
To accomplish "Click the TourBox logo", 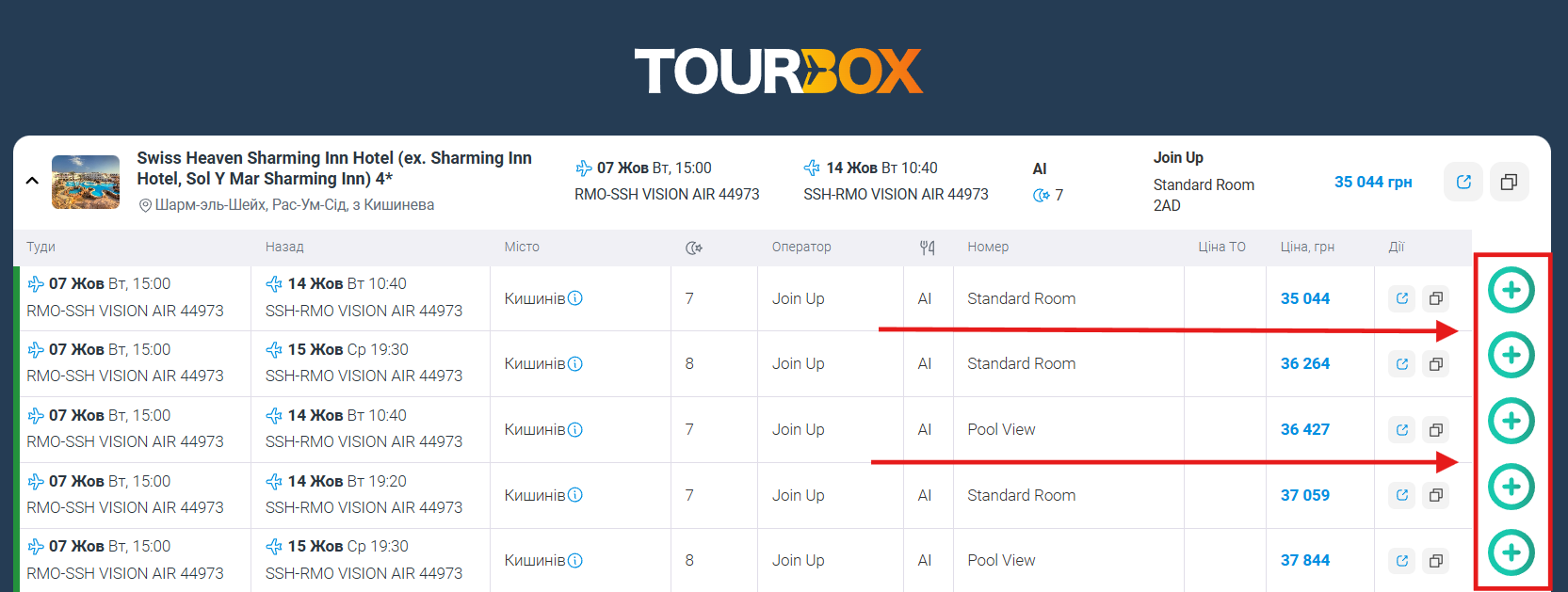I will 779,72.
